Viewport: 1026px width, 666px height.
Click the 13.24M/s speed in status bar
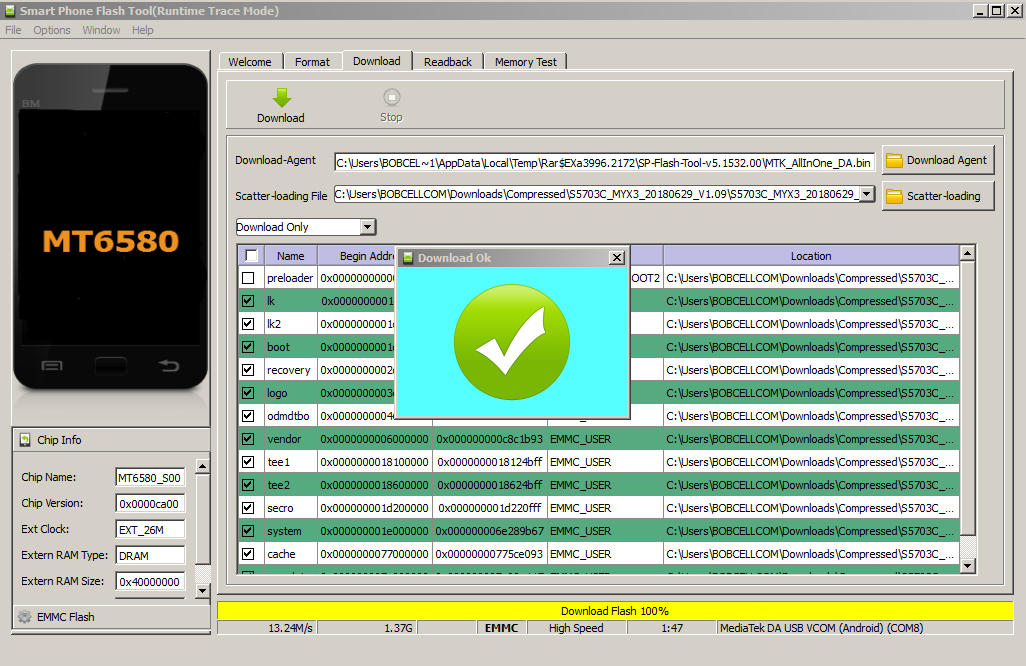click(291, 628)
